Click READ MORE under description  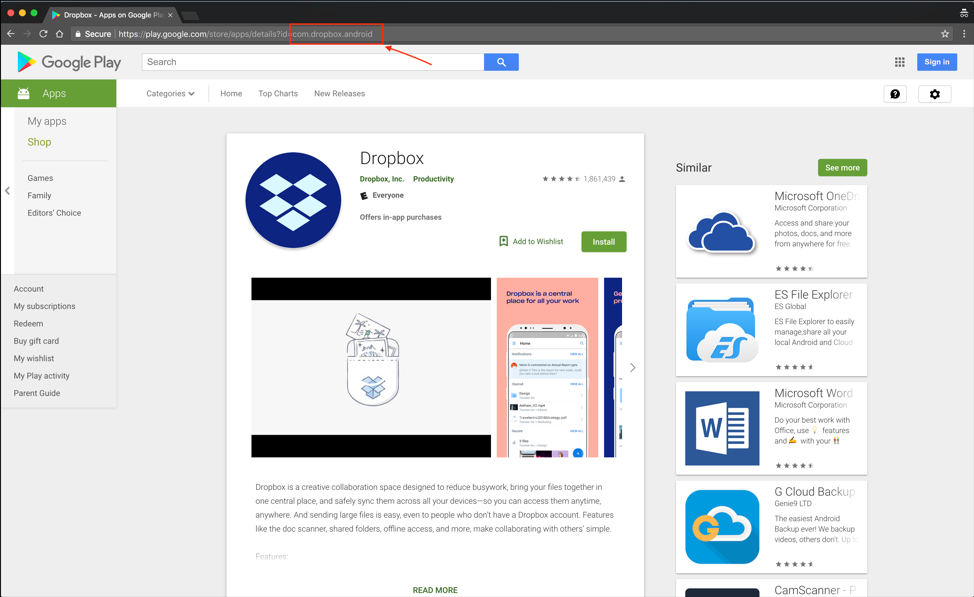435,590
